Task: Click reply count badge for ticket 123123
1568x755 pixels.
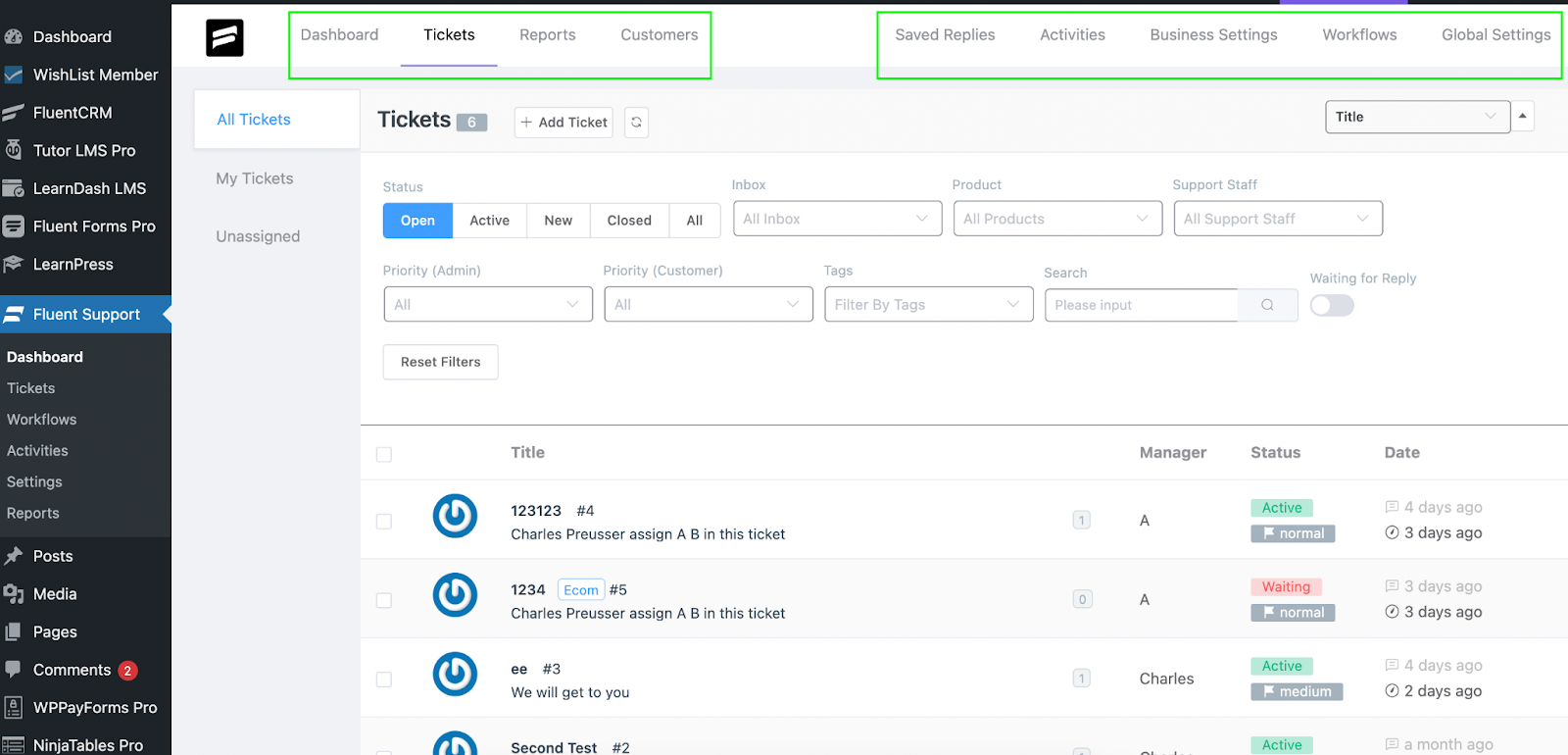Action: (1082, 521)
